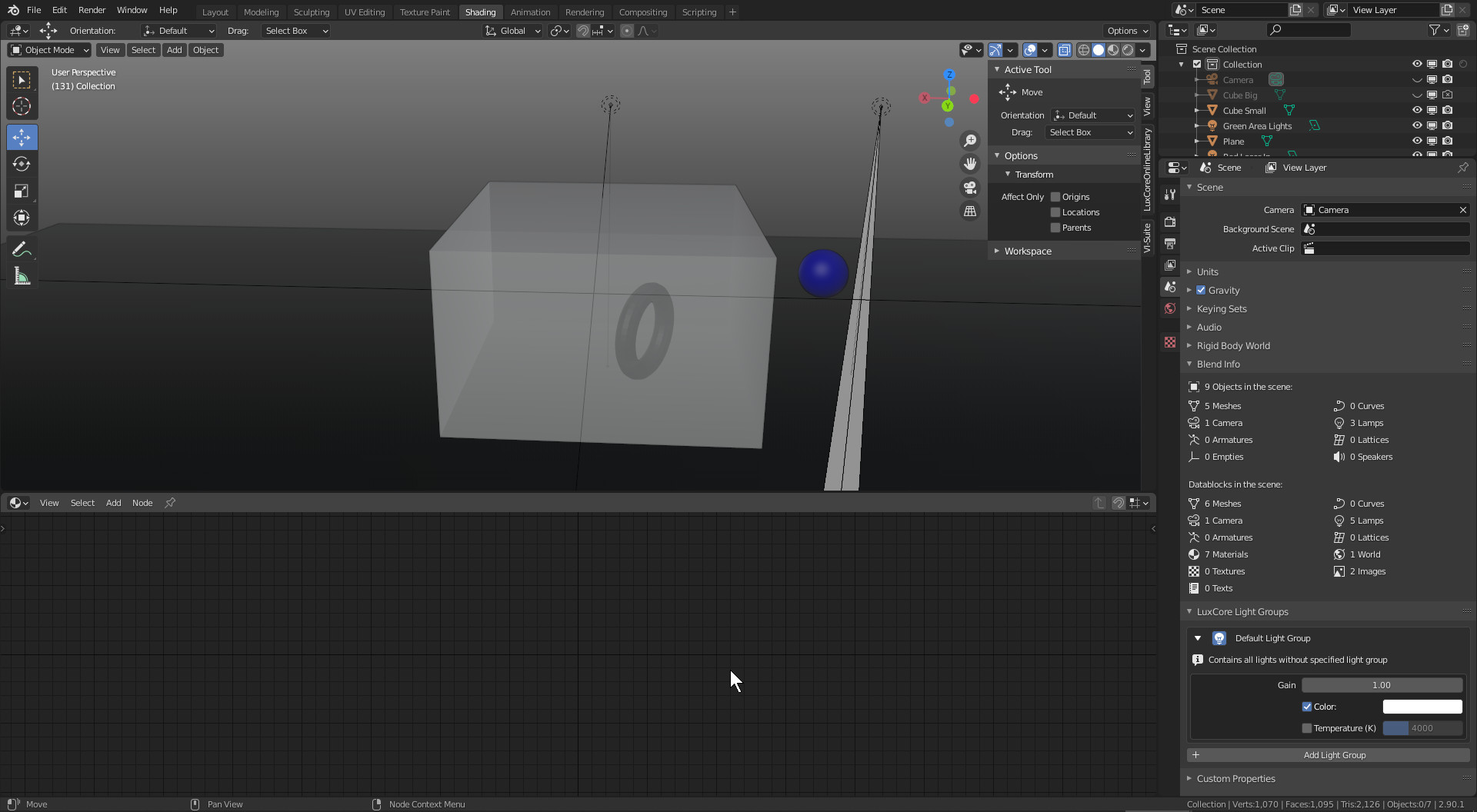Activate the Annotate pencil tool
Viewport: 1477px width, 812px height.
[22, 250]
